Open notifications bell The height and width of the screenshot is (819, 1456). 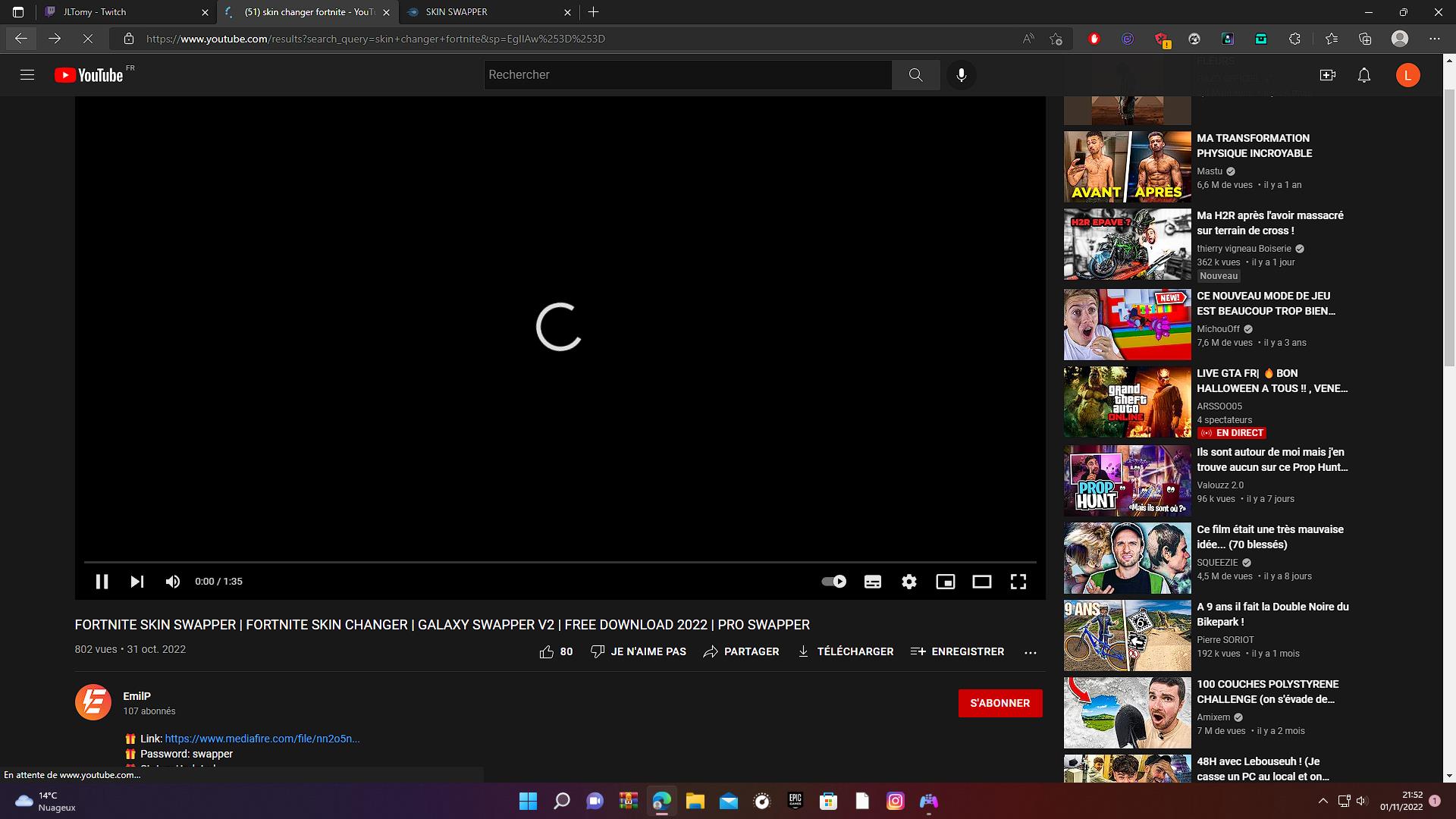coord(1364,75)
